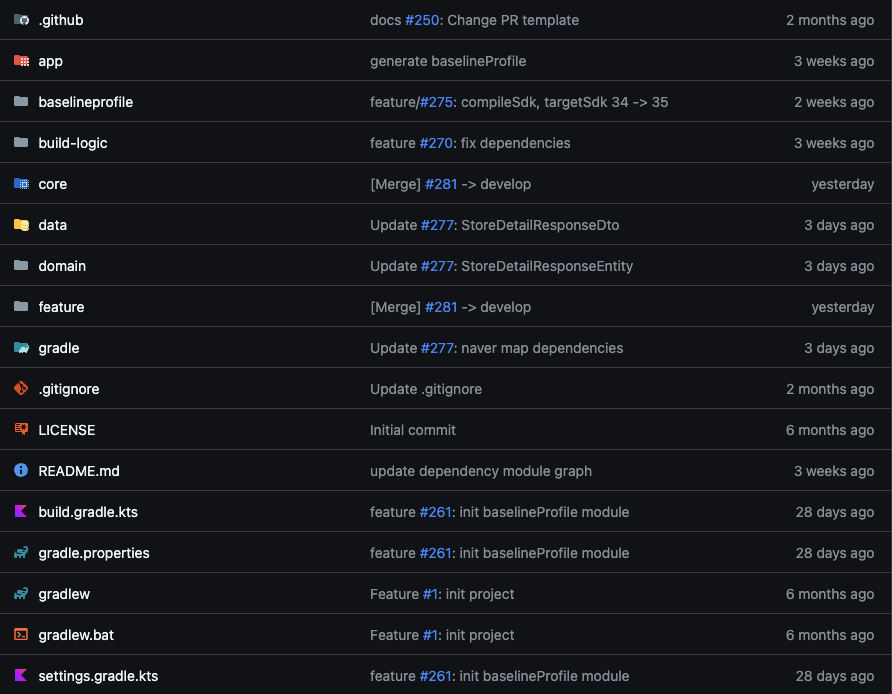Click the build-logic folder icon
This screenshot has height=694, width=892.
(x=21, y=143)
